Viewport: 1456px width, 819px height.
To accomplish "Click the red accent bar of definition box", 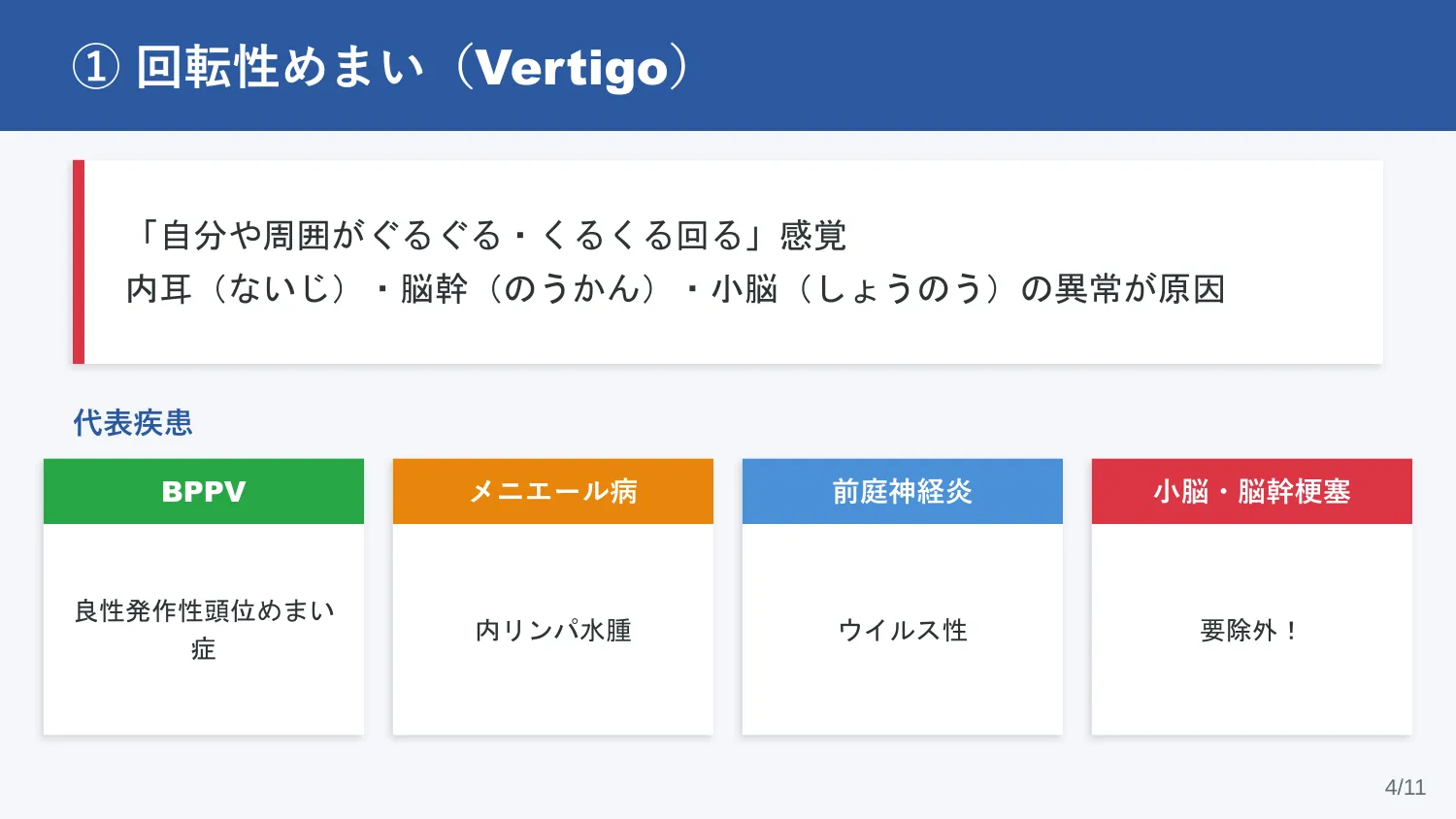I will click(x=79, y=262).
